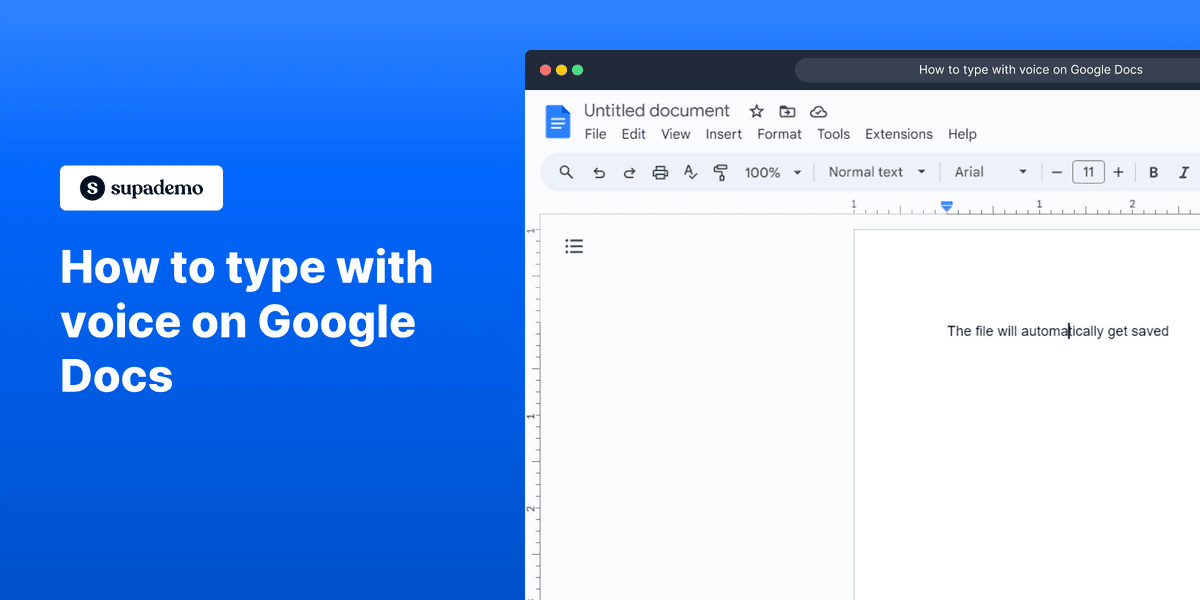The image size is (1200, 600).
Task: Star the Untitled document
Action: 756,111
